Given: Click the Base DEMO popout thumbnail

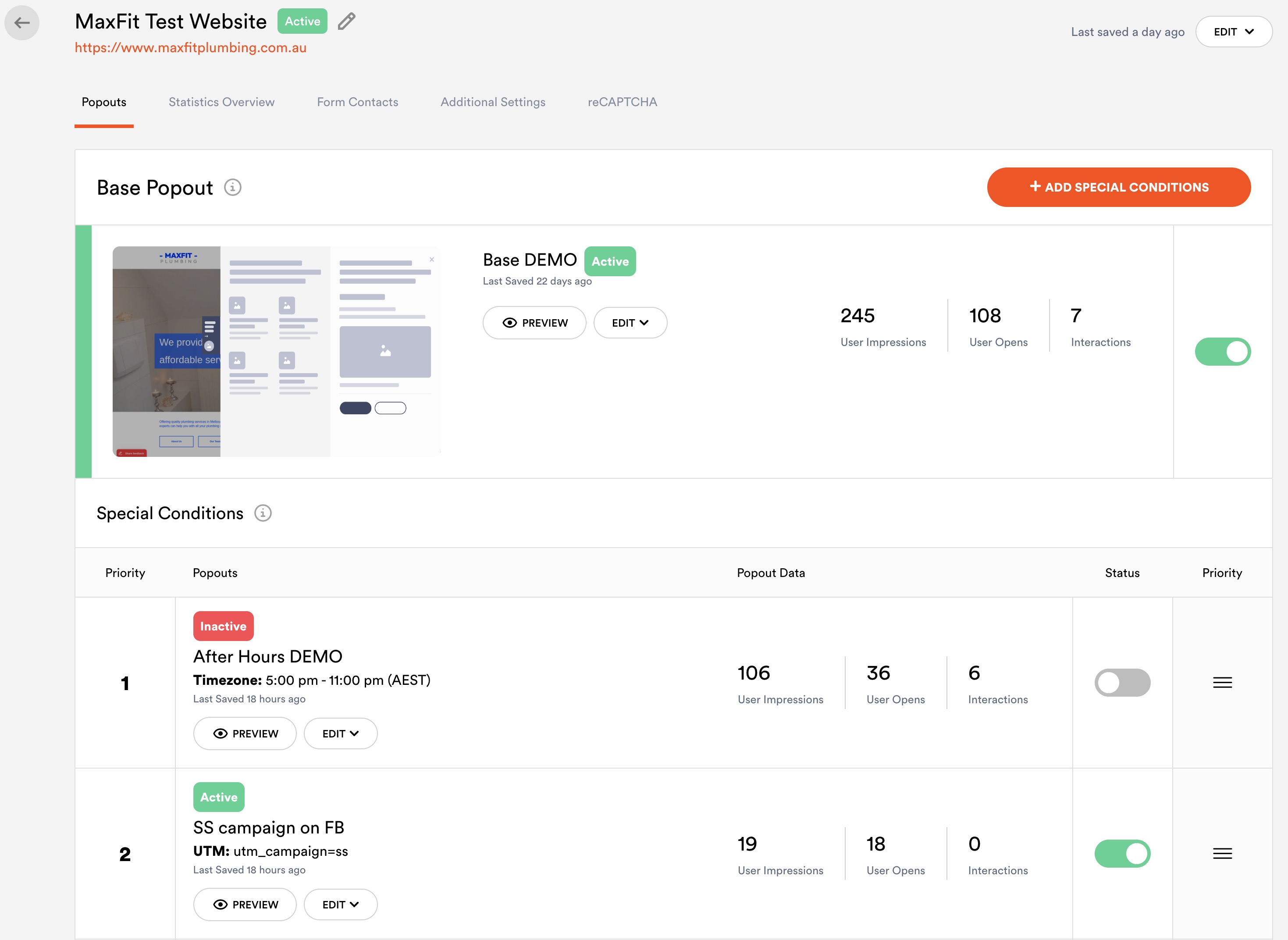Looking at the screenshot, I should pos(277,351).
